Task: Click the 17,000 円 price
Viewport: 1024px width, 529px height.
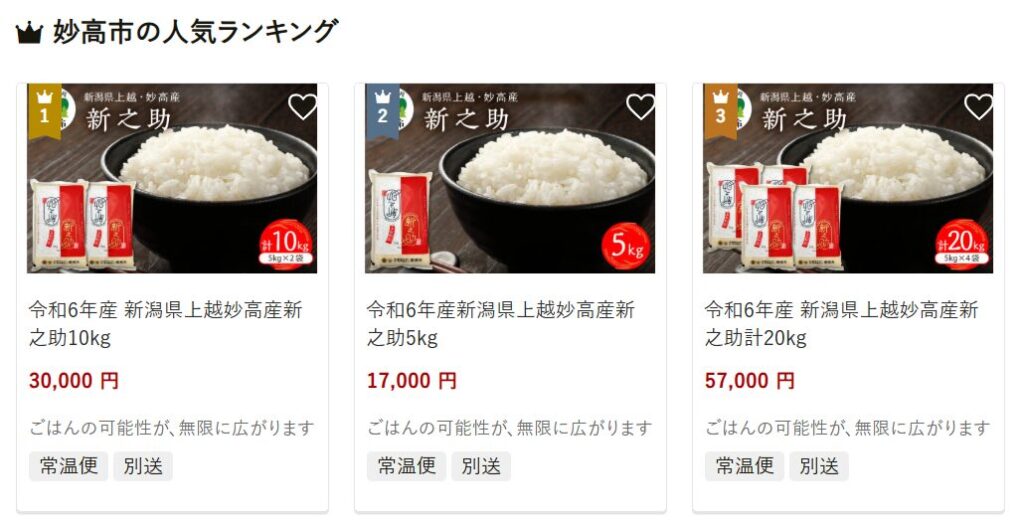Action: tap(411, 381)
